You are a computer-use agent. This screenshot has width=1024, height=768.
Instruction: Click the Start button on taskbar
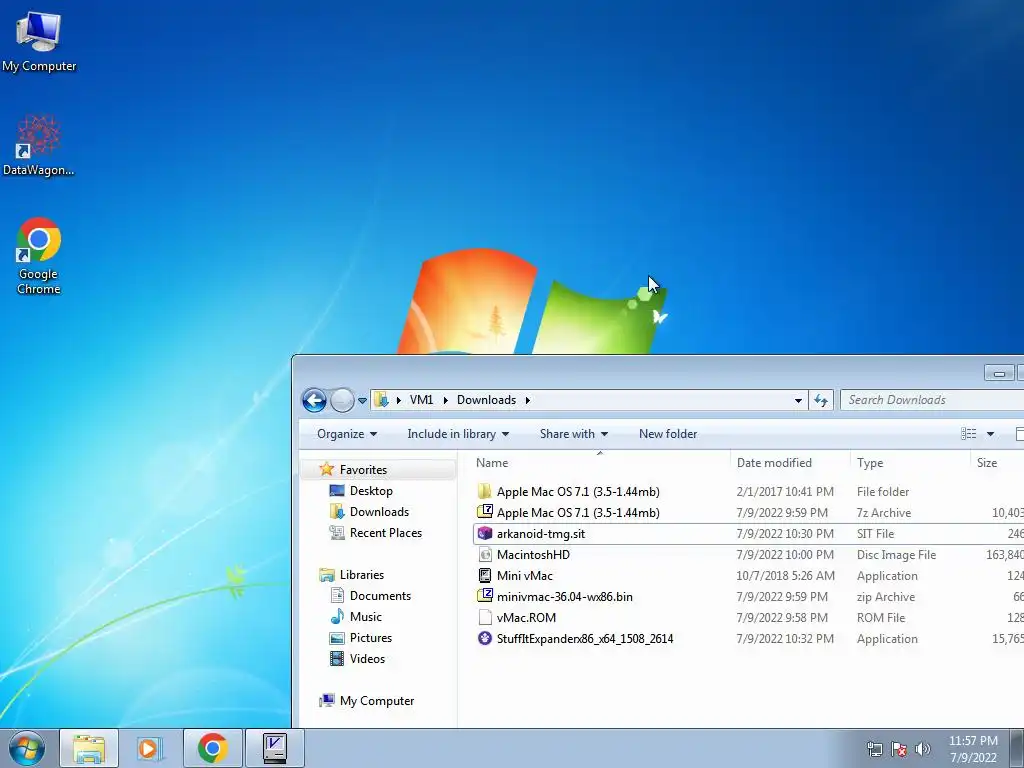click(x=27, y=748)
